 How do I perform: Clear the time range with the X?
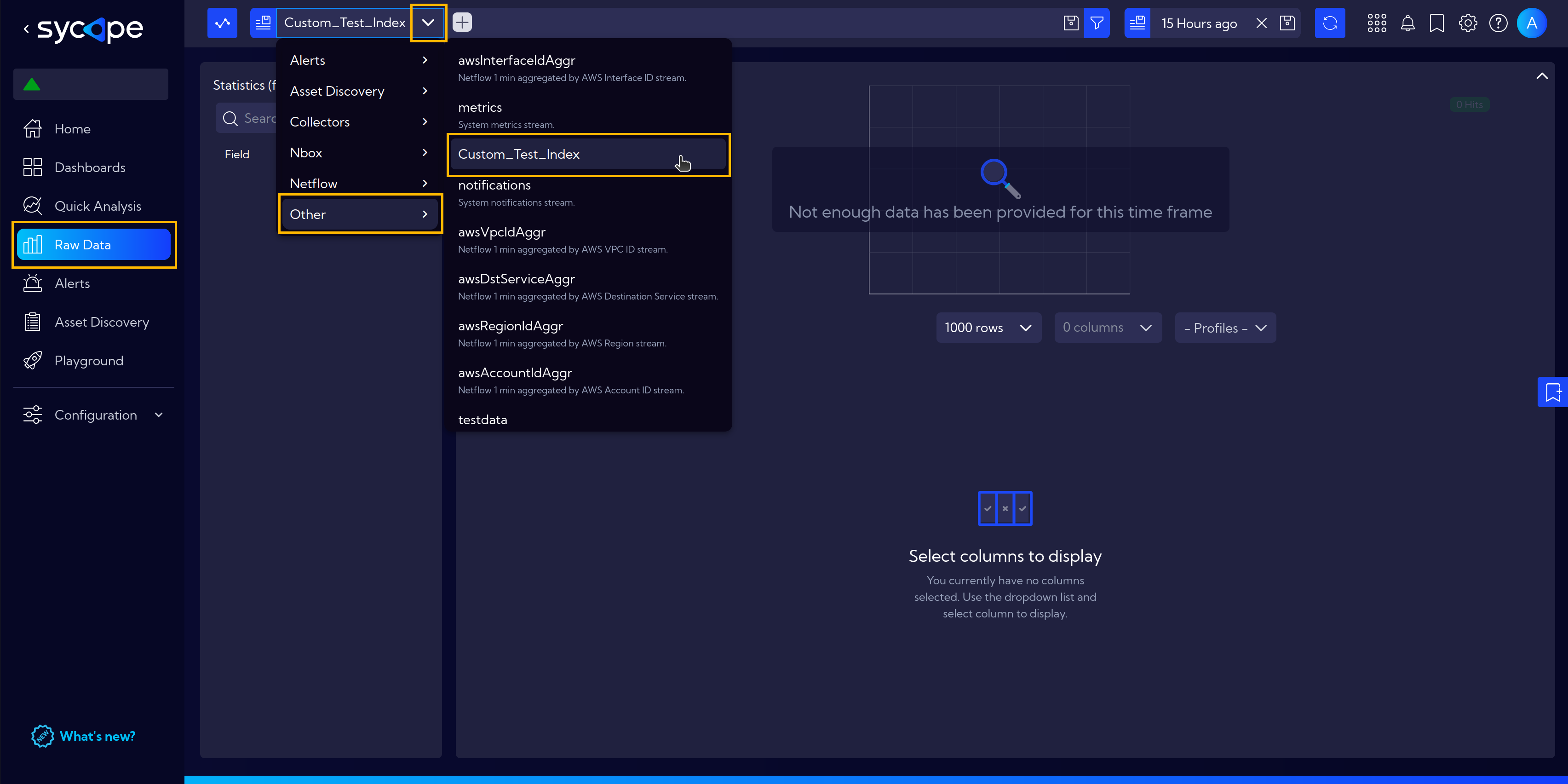[1261, 23]
